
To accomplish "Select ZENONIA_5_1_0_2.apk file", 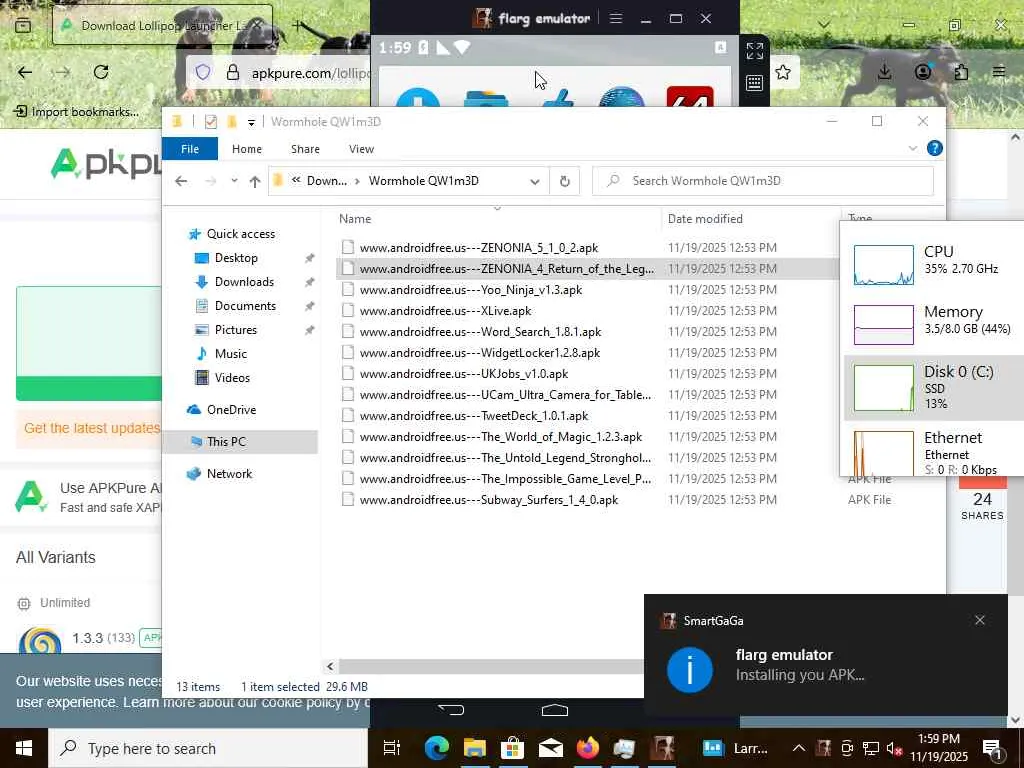I will [479, 248].
